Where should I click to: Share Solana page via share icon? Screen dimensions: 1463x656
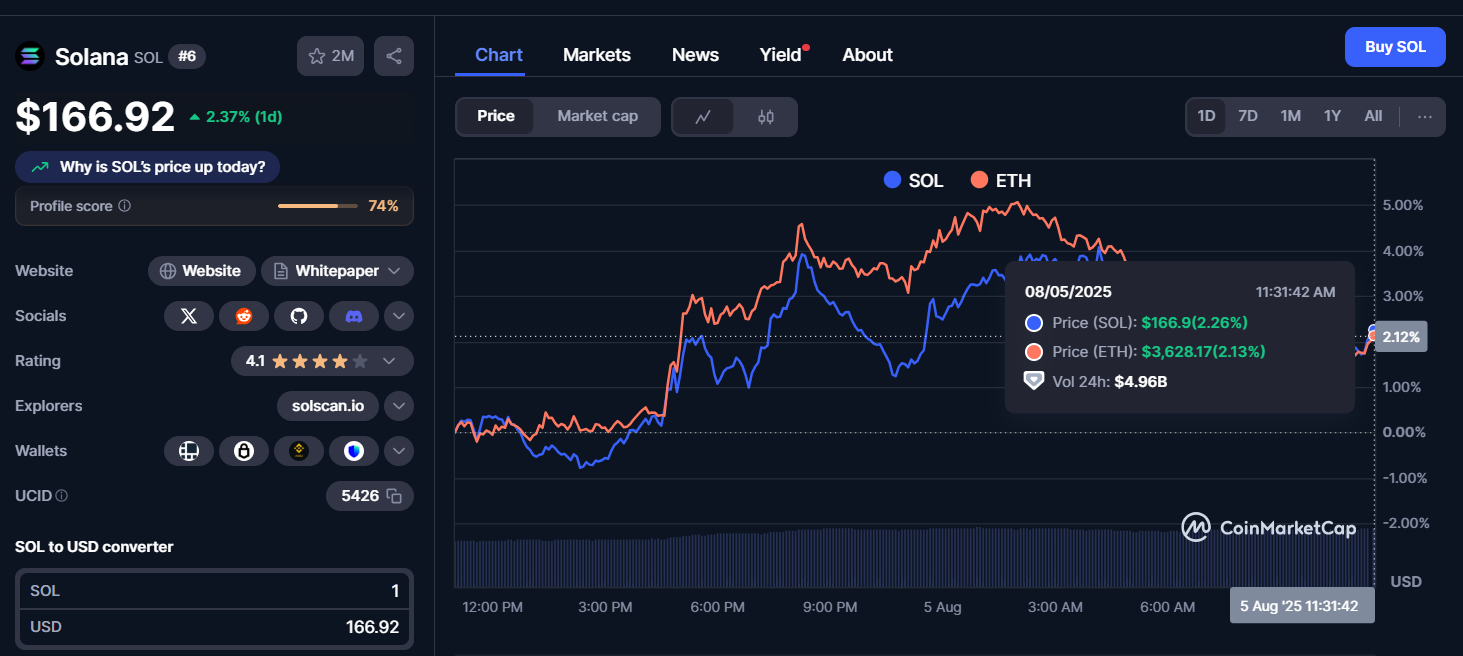394,56
